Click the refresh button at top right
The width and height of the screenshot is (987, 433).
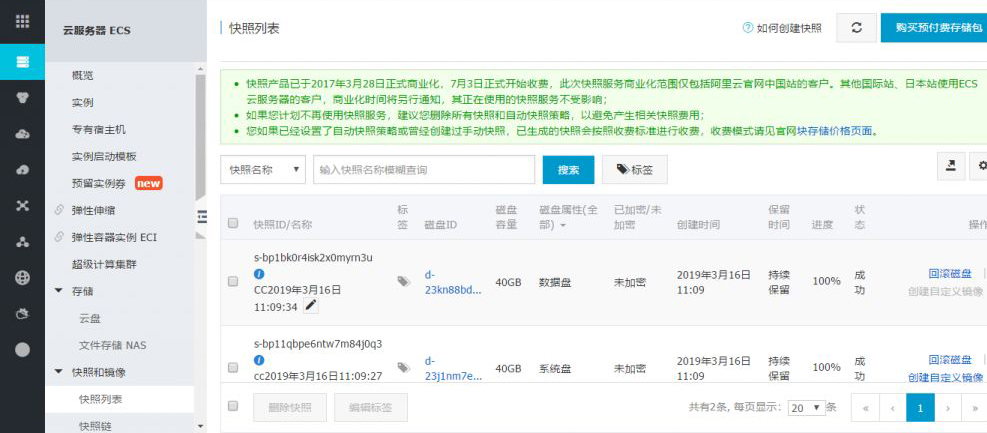point(856,28)
